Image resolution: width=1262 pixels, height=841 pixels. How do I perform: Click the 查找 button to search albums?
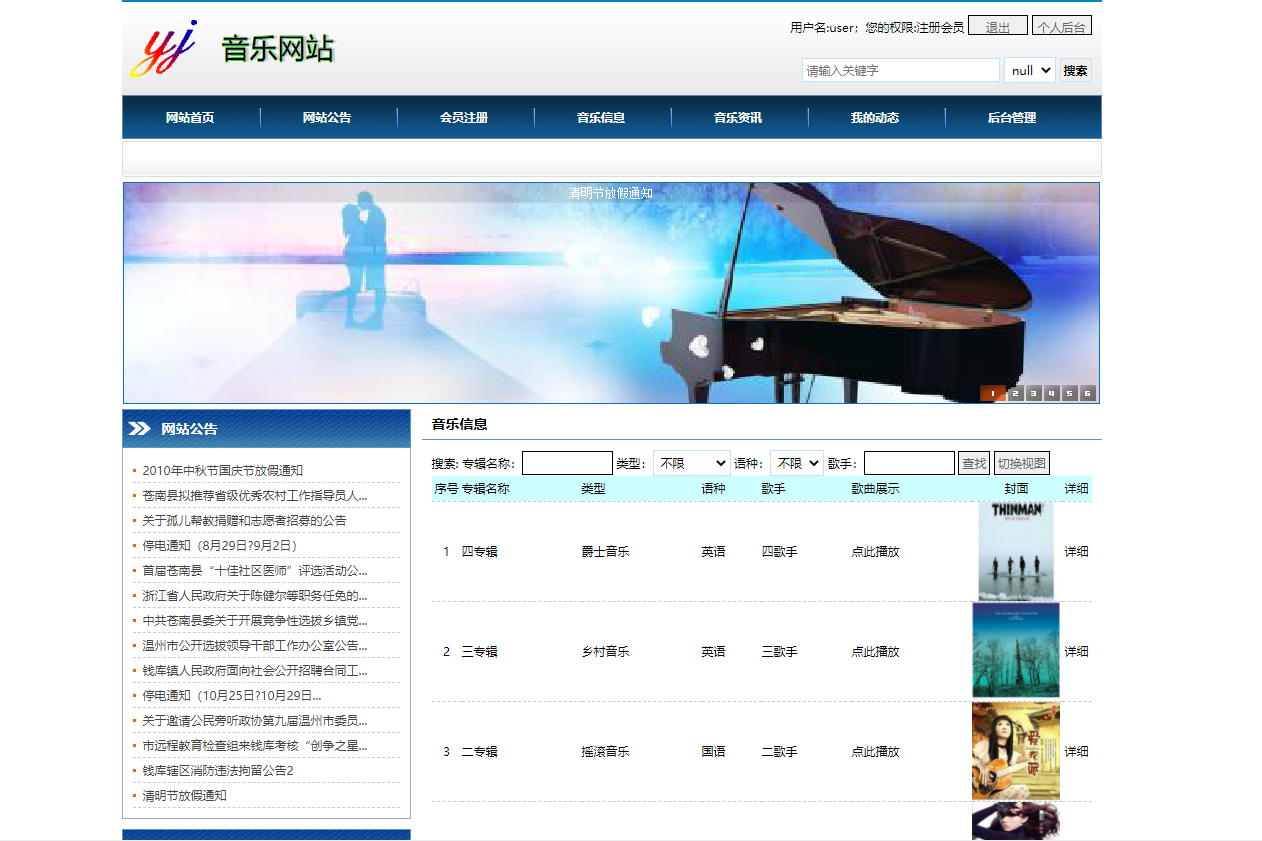(x=973, y=462)
